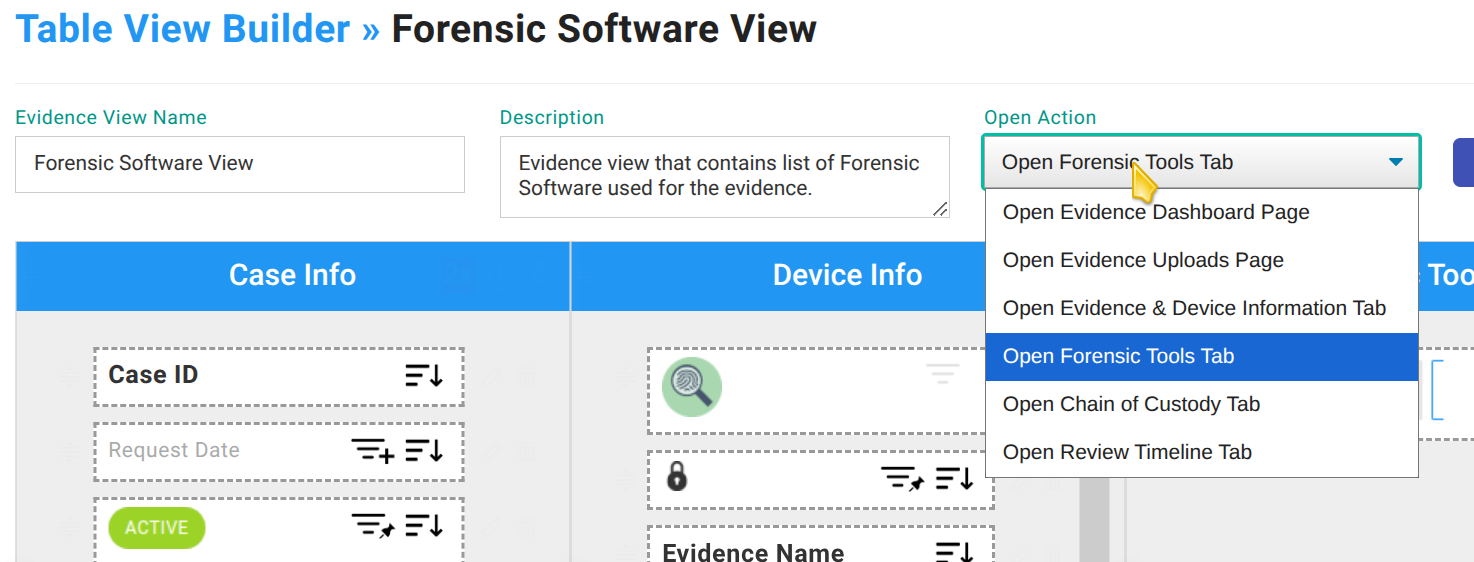
Task: Click the sort icon on Request Date row
Action: click(424, 451)
